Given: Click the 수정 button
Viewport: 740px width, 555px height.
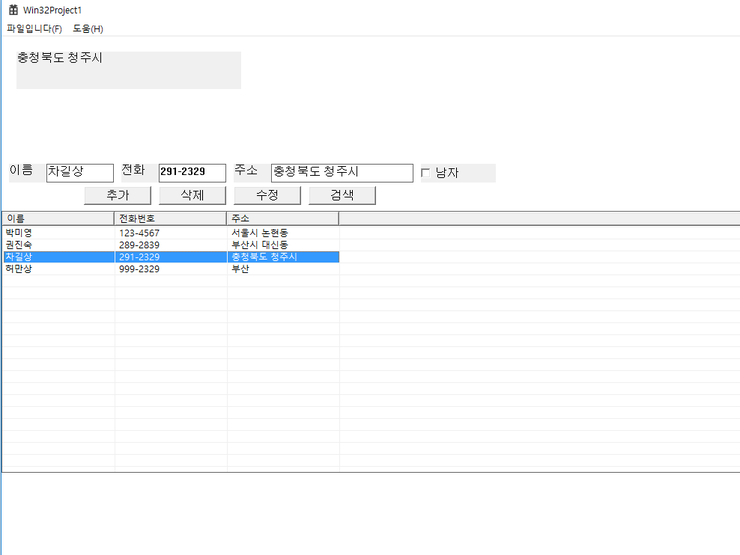Looking at the screenshot, I should point(267,195).
